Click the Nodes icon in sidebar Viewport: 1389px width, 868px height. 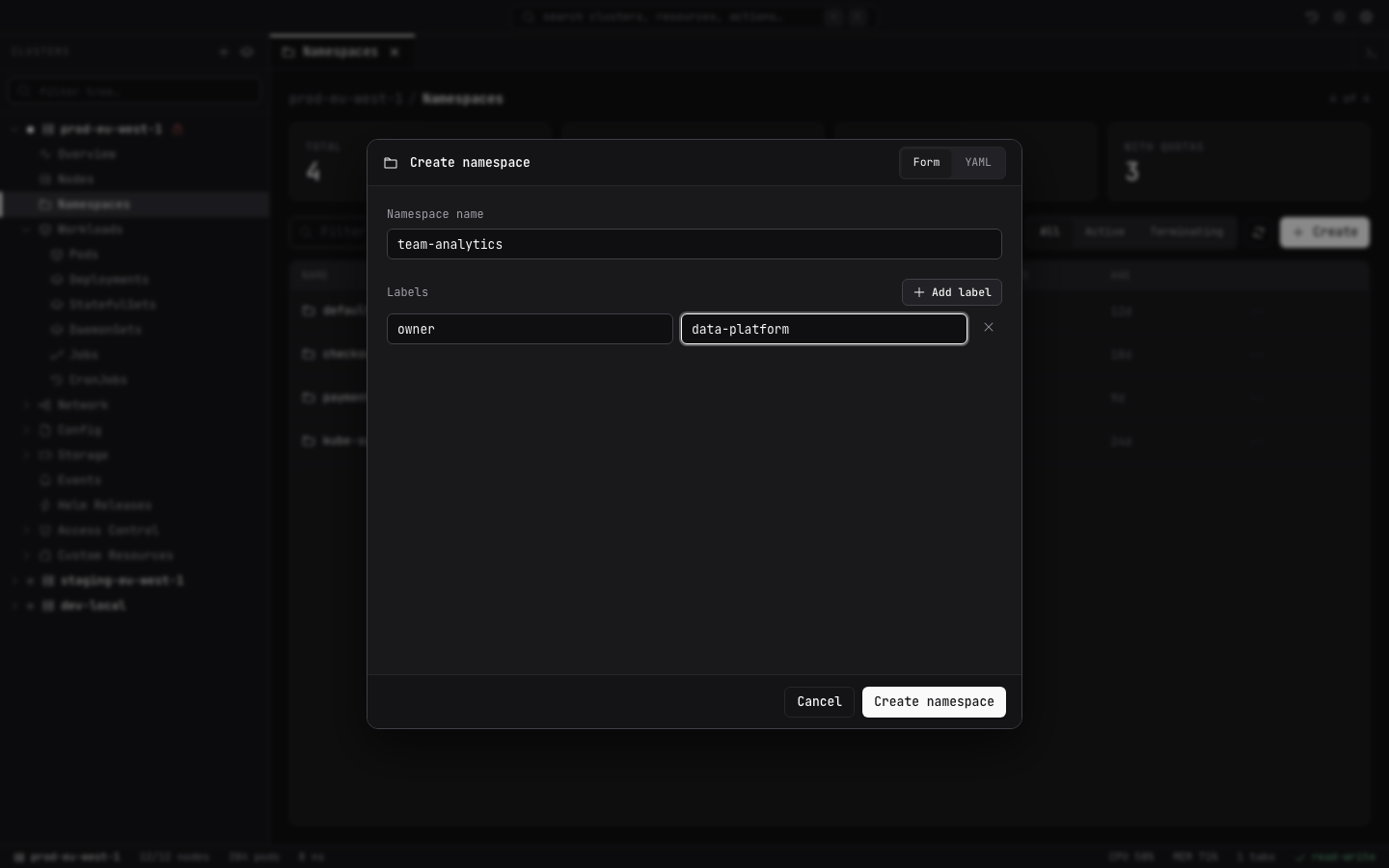pos(44,179)
